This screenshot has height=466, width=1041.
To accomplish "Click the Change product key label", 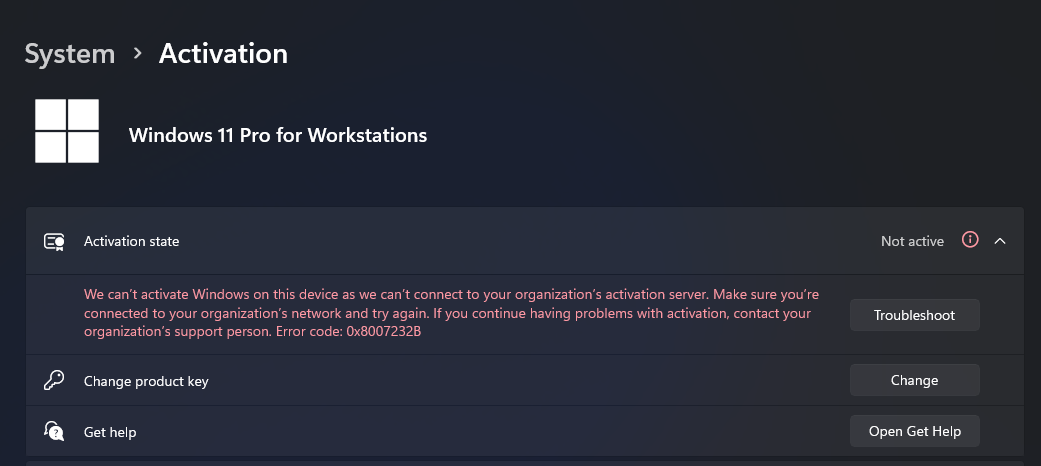I will [146, 382].
